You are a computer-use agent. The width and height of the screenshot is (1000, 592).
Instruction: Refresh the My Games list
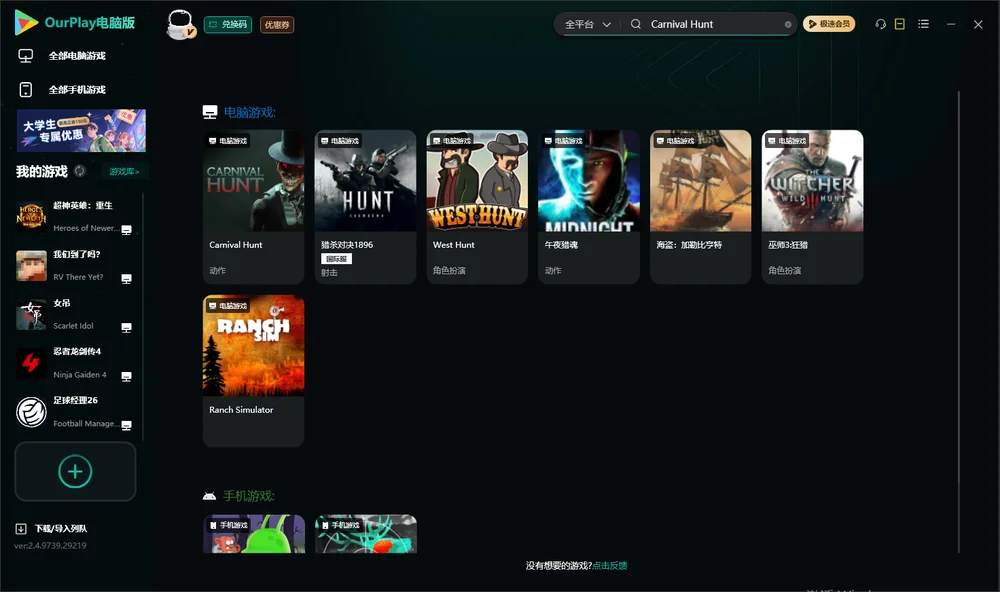coord(80,171)
